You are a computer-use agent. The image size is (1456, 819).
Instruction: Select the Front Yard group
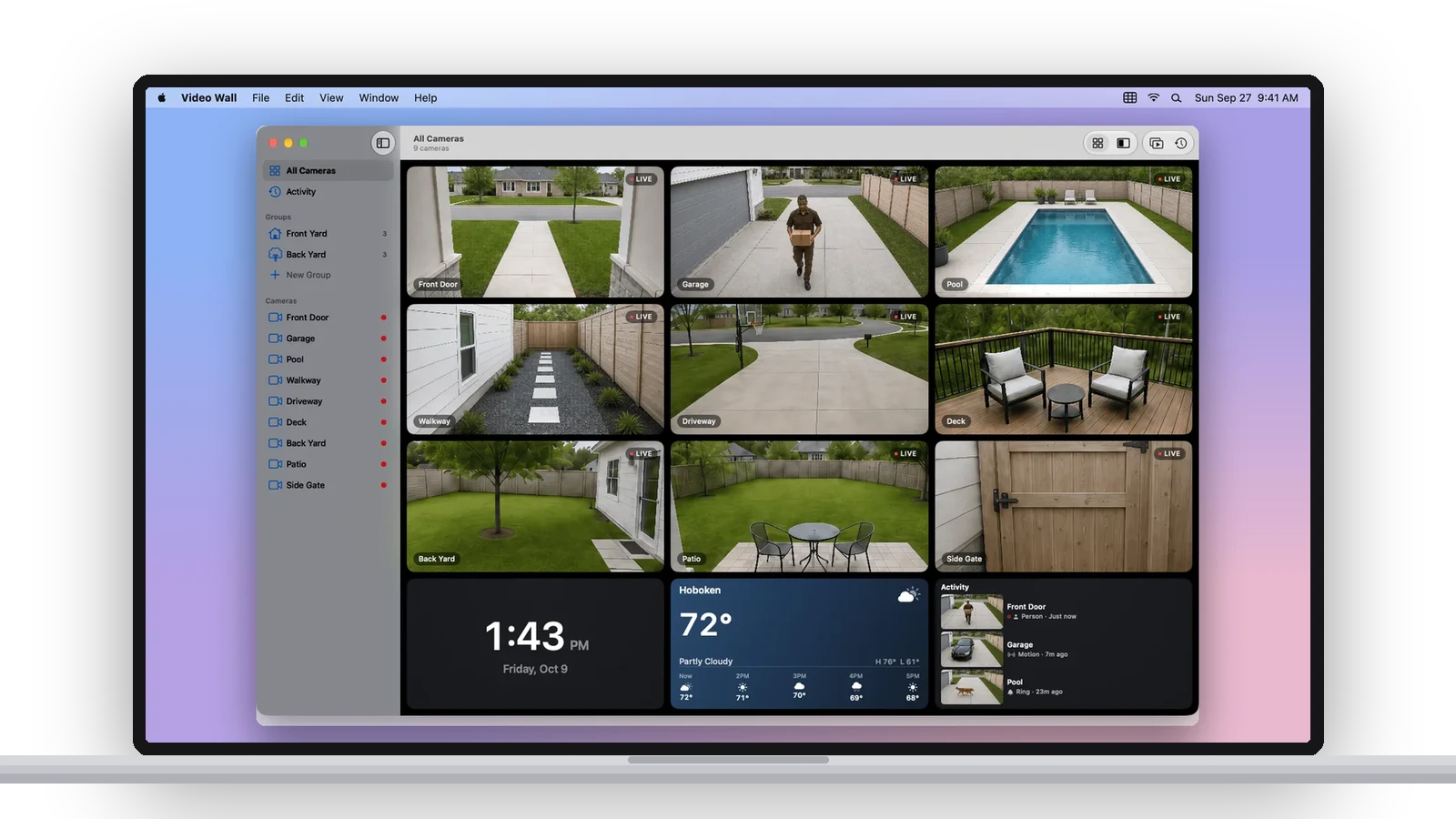[328, 233]
